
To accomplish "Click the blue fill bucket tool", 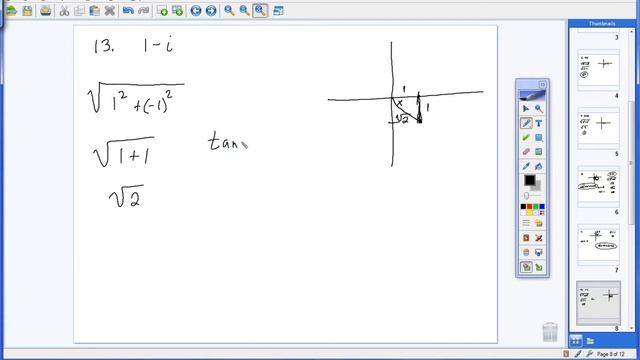I will click(539, 166).
